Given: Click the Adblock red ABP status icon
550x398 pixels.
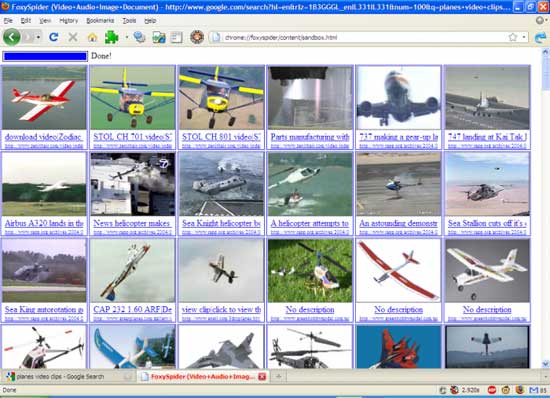Looking at the screenshot, I should tap(492, 390).
